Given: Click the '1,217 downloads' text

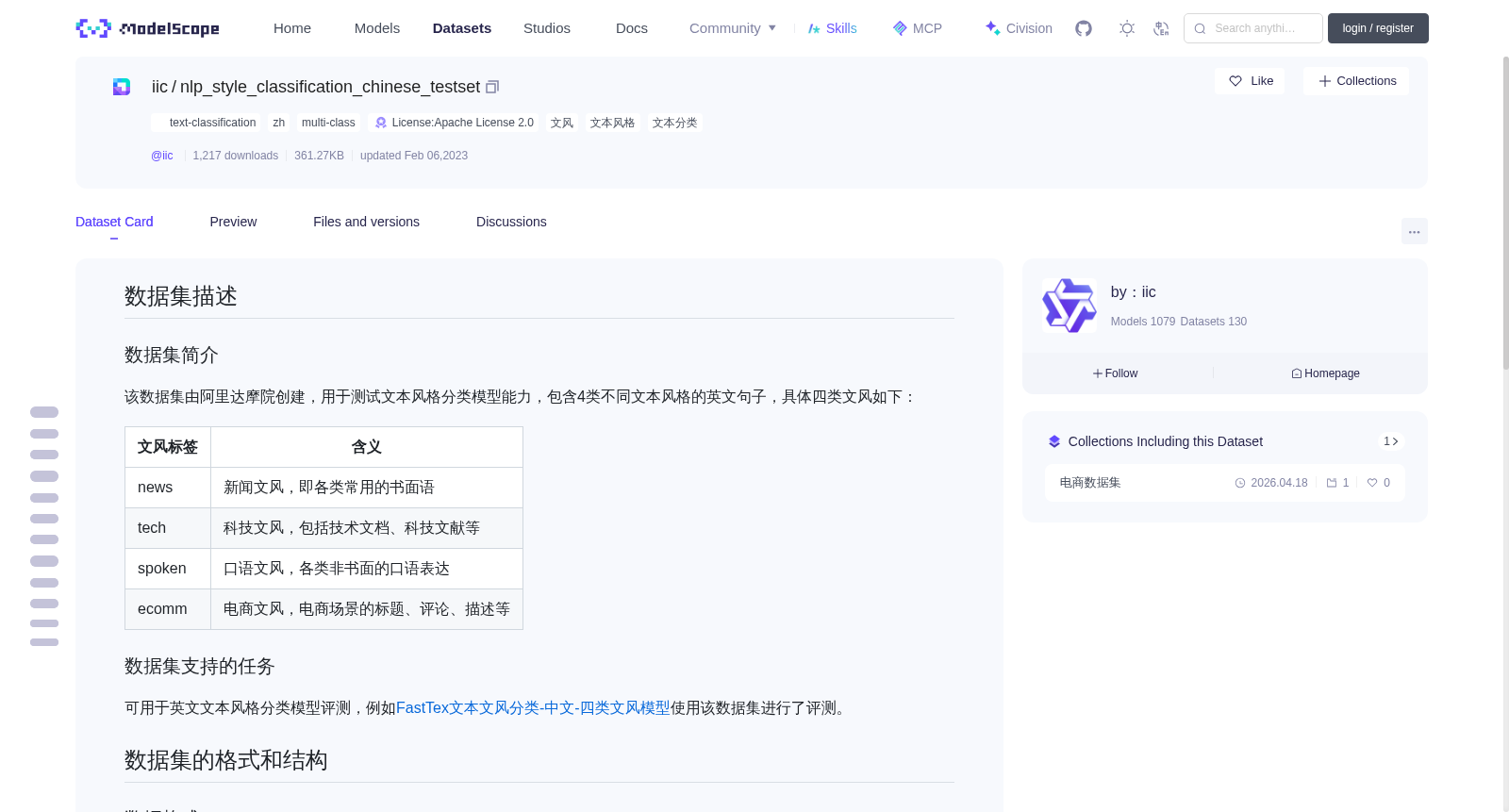Looking at the screenshot, I should [236, 156].
